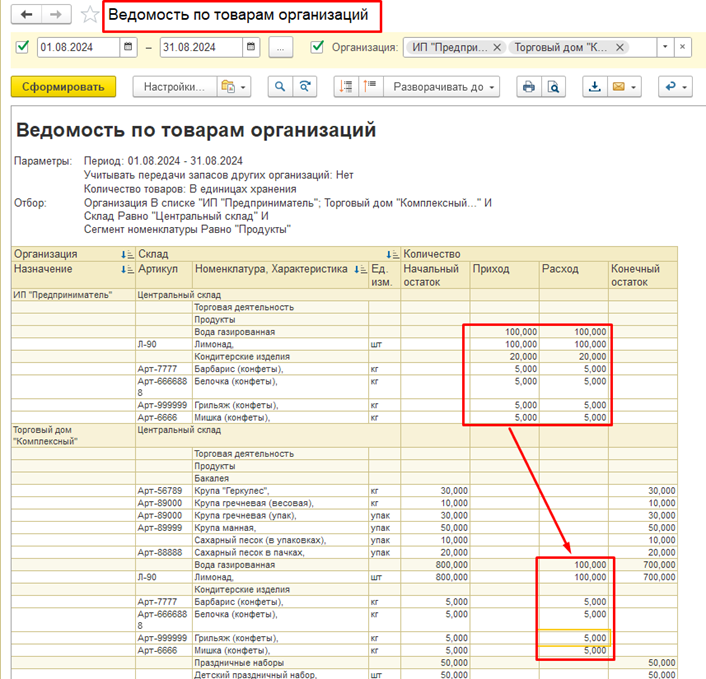706x679 pixels.
Task: Open period selection with ellipsis button
Action: 281,47
